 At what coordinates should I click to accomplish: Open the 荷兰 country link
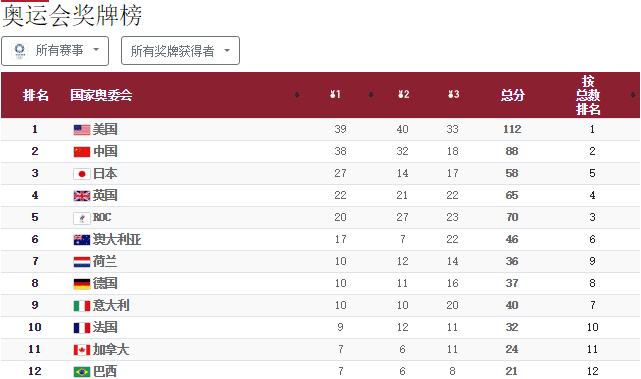[105, 262]
